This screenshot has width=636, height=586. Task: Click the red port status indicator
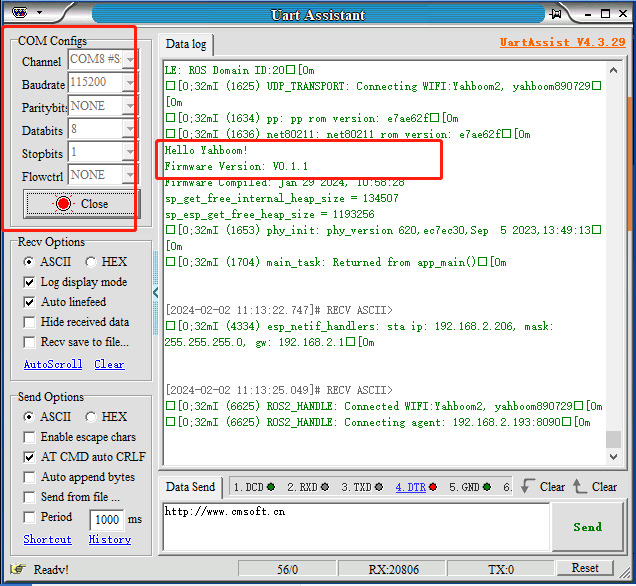click(x=64, y=204)
